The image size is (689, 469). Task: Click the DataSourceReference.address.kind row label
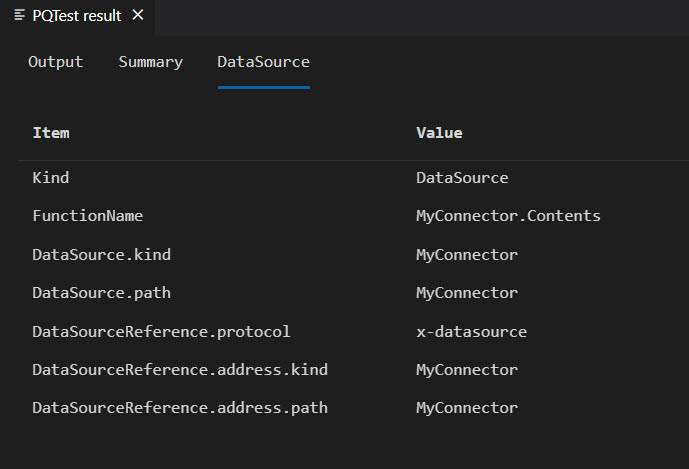tap(180, 370)
